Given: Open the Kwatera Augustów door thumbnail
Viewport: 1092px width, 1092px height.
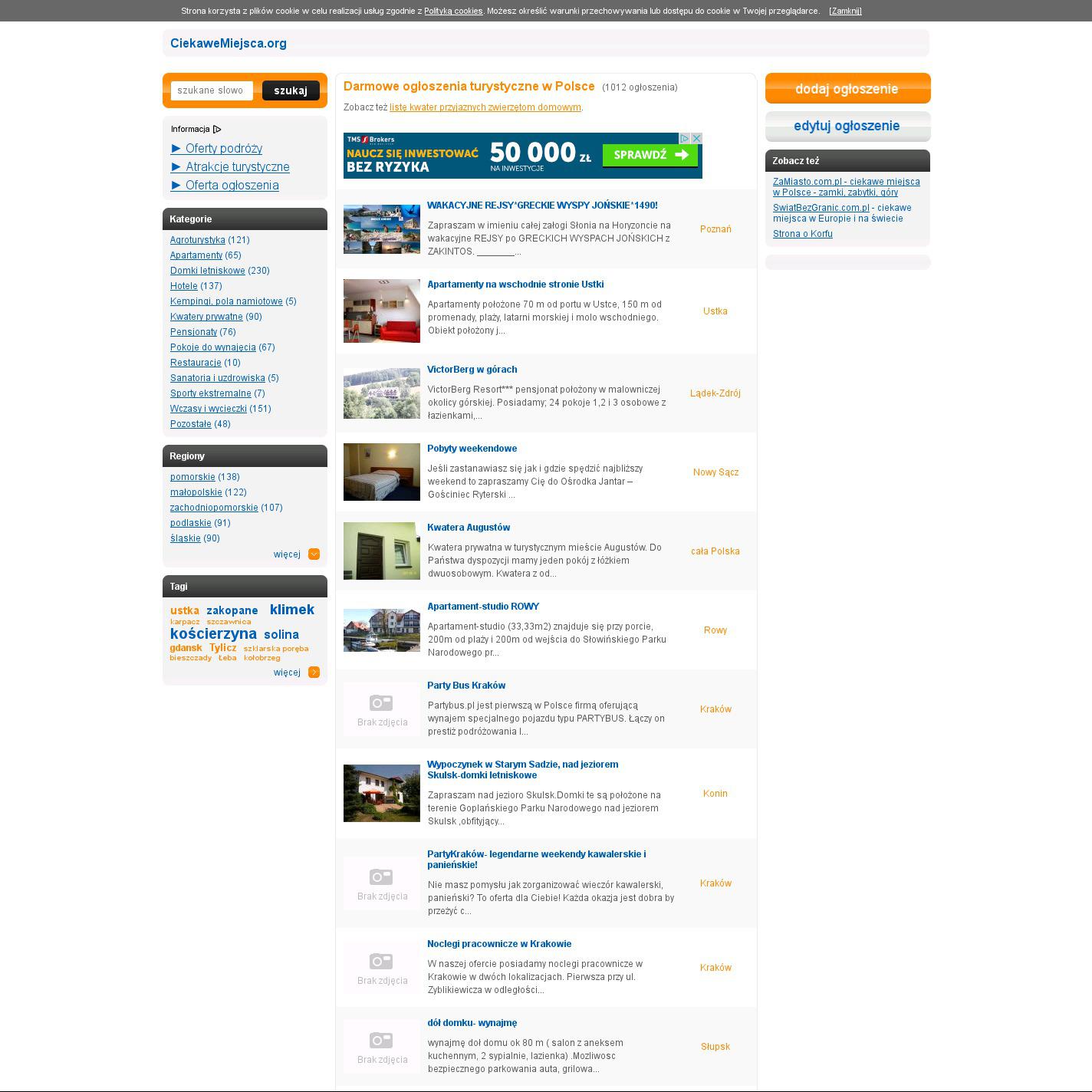Looking at the screenshot, I should tap(381, 551).
